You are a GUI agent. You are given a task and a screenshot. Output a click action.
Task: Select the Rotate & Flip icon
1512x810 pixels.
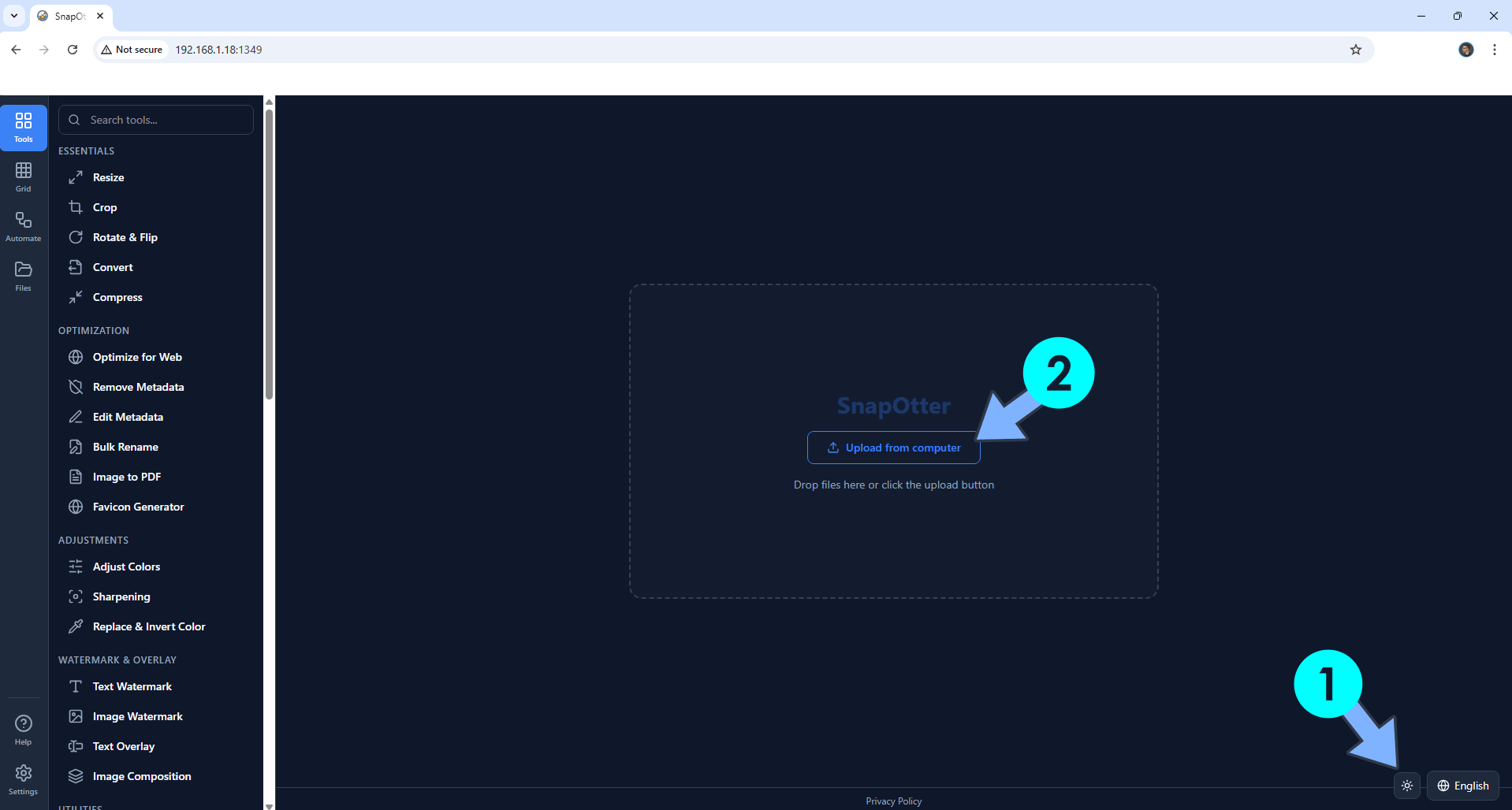point(76,237)
